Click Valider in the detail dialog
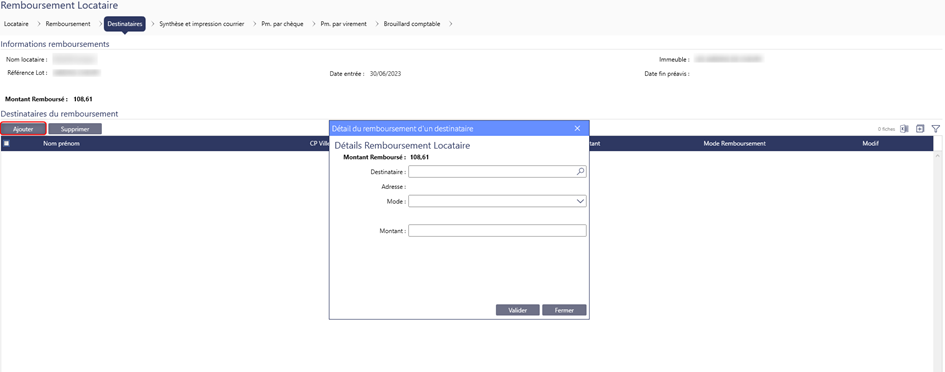Image resolution: width=945 pixels, height=372 pixels. tap(518, 310)
